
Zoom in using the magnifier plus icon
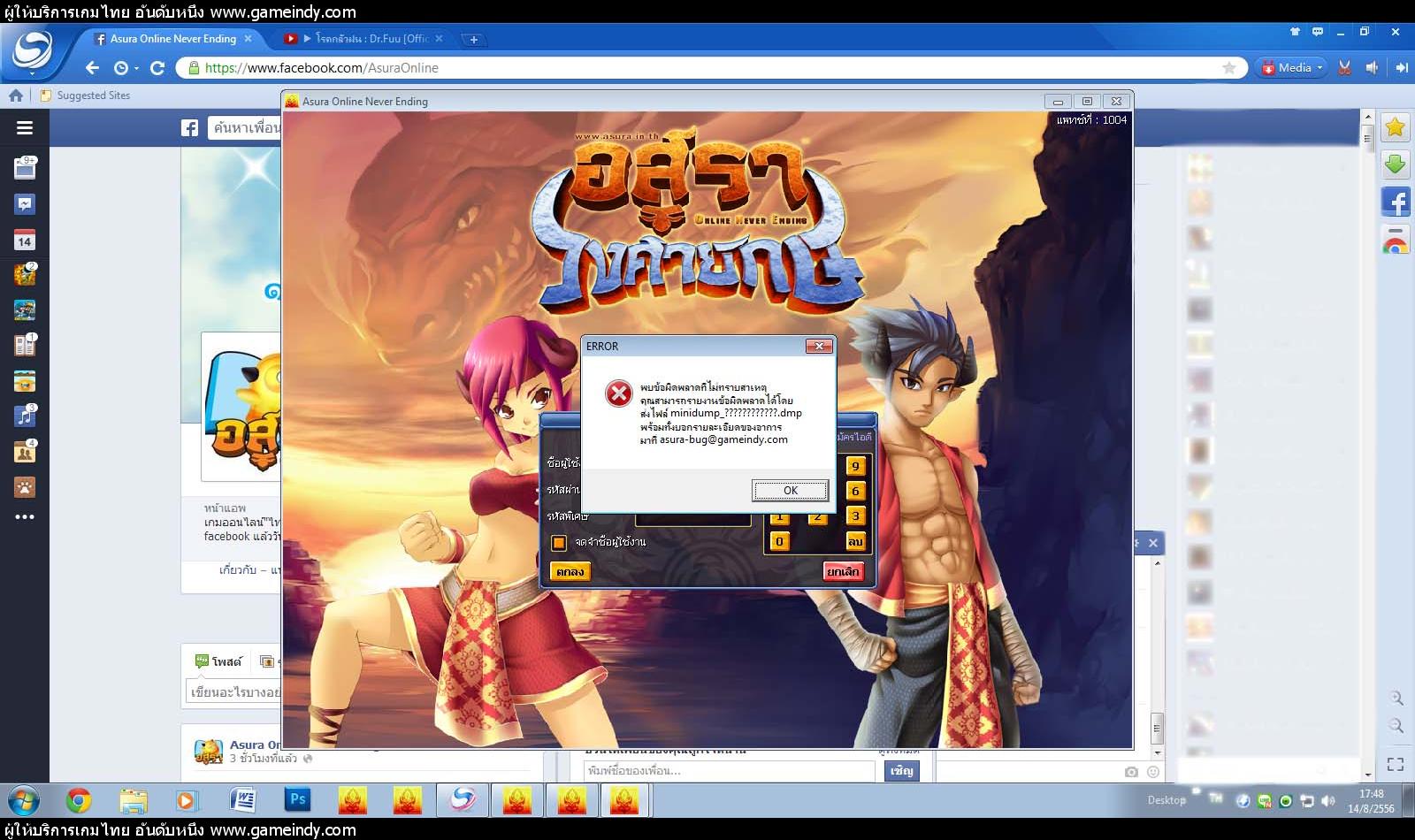click(x=1396, y=699)
